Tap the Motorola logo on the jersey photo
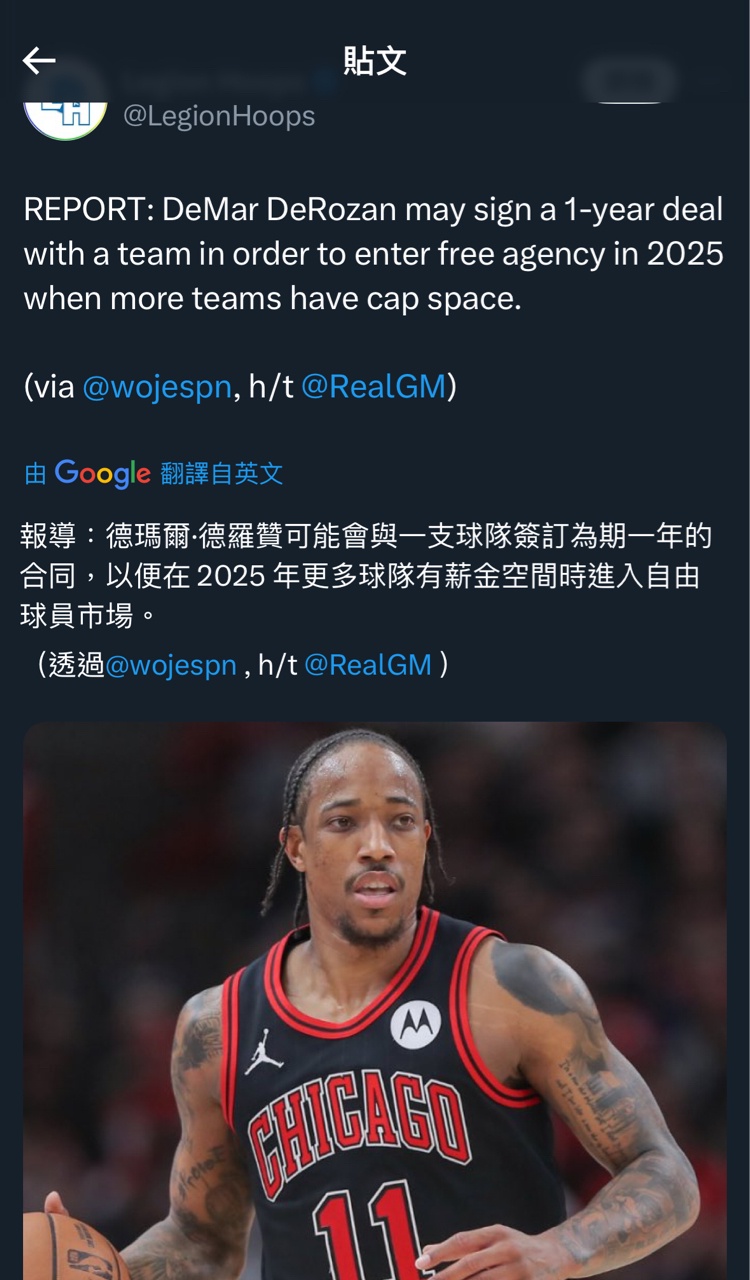The height and width of the screenshot is (1280, 750). point(415,1024)
